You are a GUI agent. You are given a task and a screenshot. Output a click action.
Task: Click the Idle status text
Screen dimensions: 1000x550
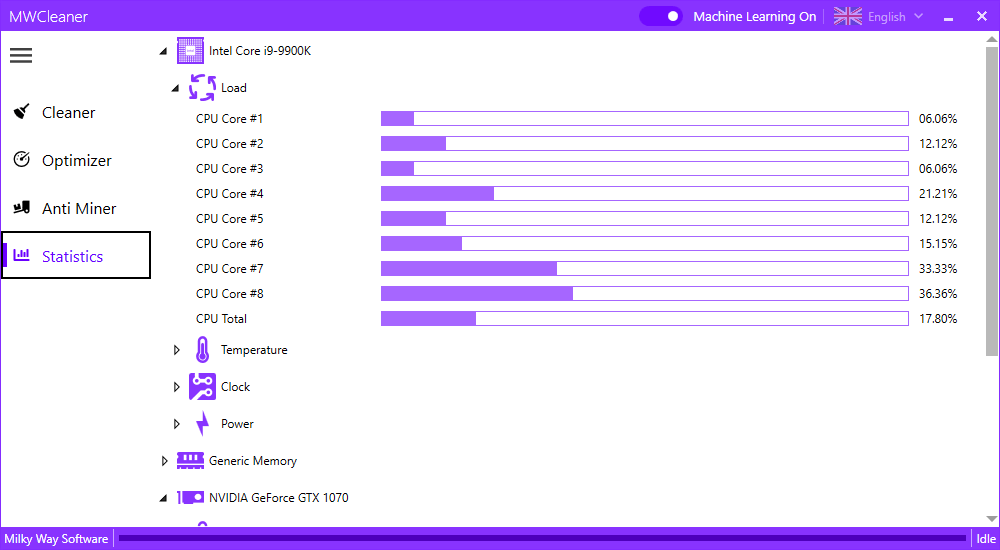click(x=986, y=539)
